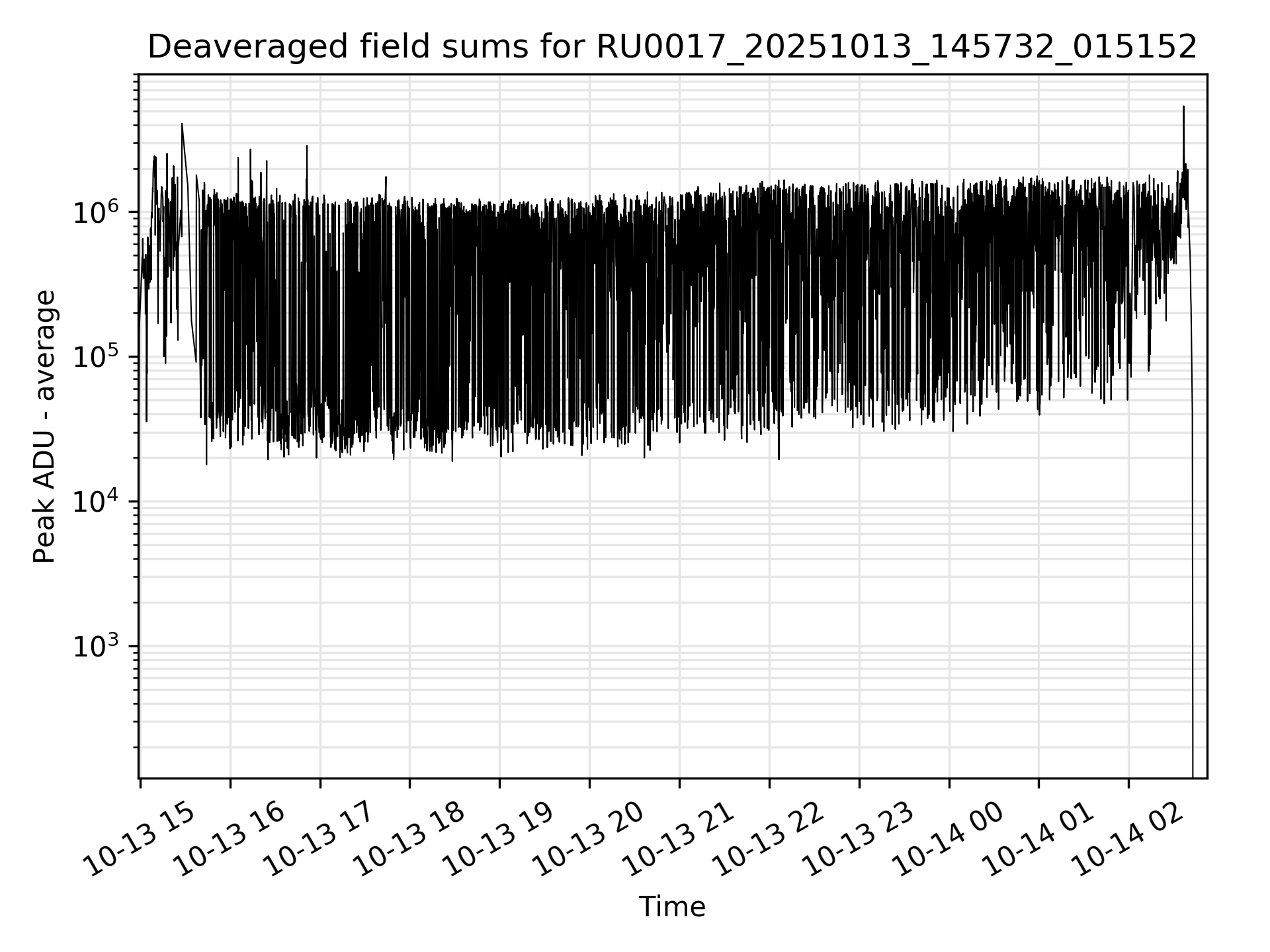Image resolution: width=1270 pixels, height=952 pixels.
Task: Click the 'Peak ADU - average' y-axis label
Action: click(44, 426)
